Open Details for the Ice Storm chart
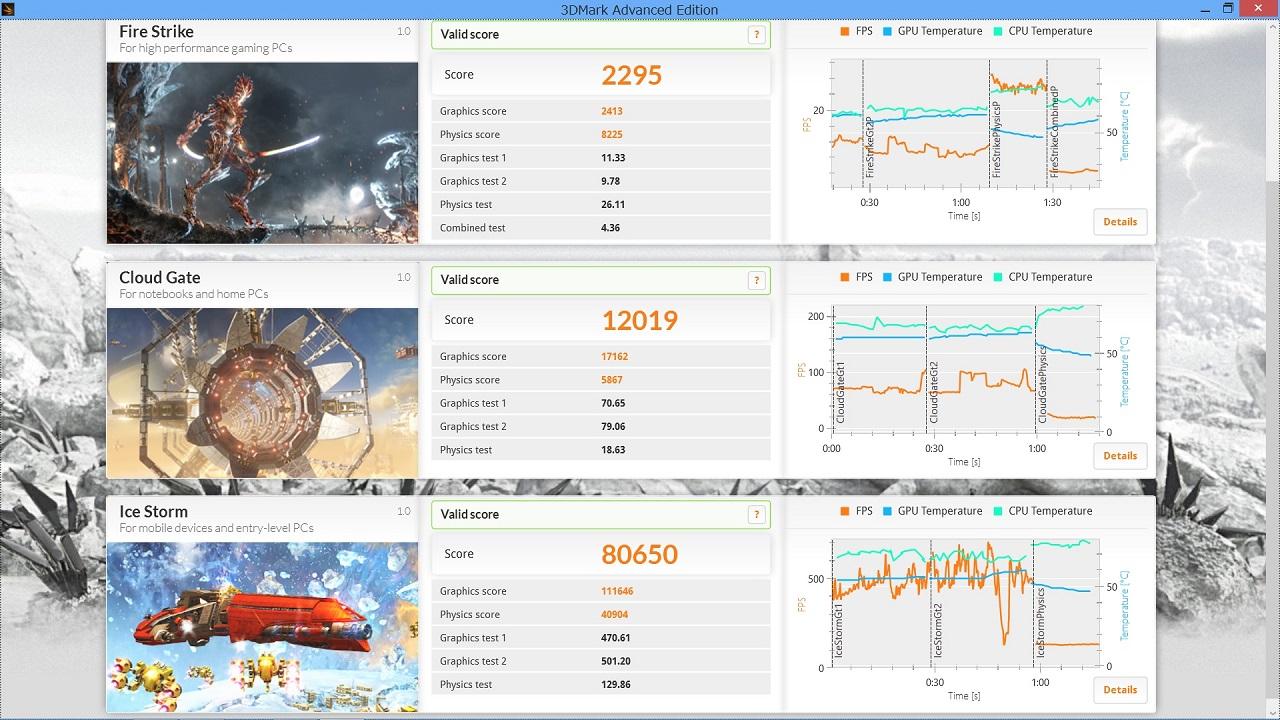 point(1120,690)
